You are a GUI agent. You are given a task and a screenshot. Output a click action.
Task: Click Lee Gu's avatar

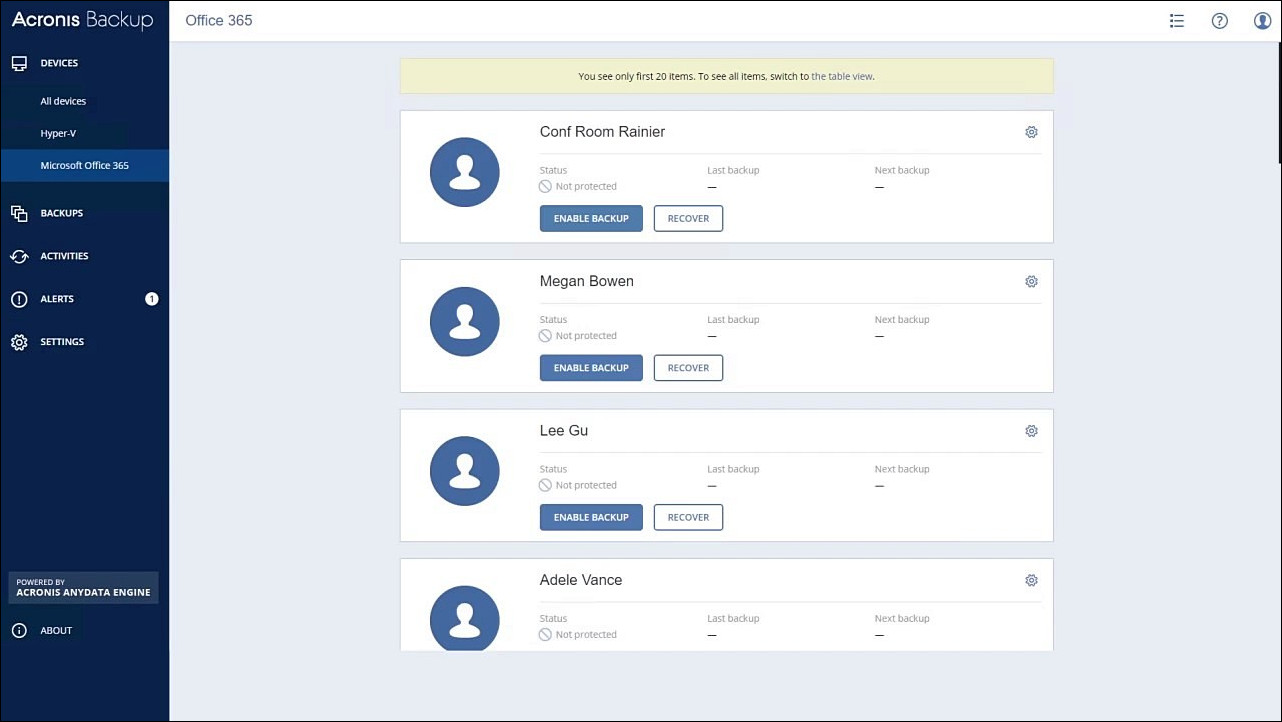point(465,471)
